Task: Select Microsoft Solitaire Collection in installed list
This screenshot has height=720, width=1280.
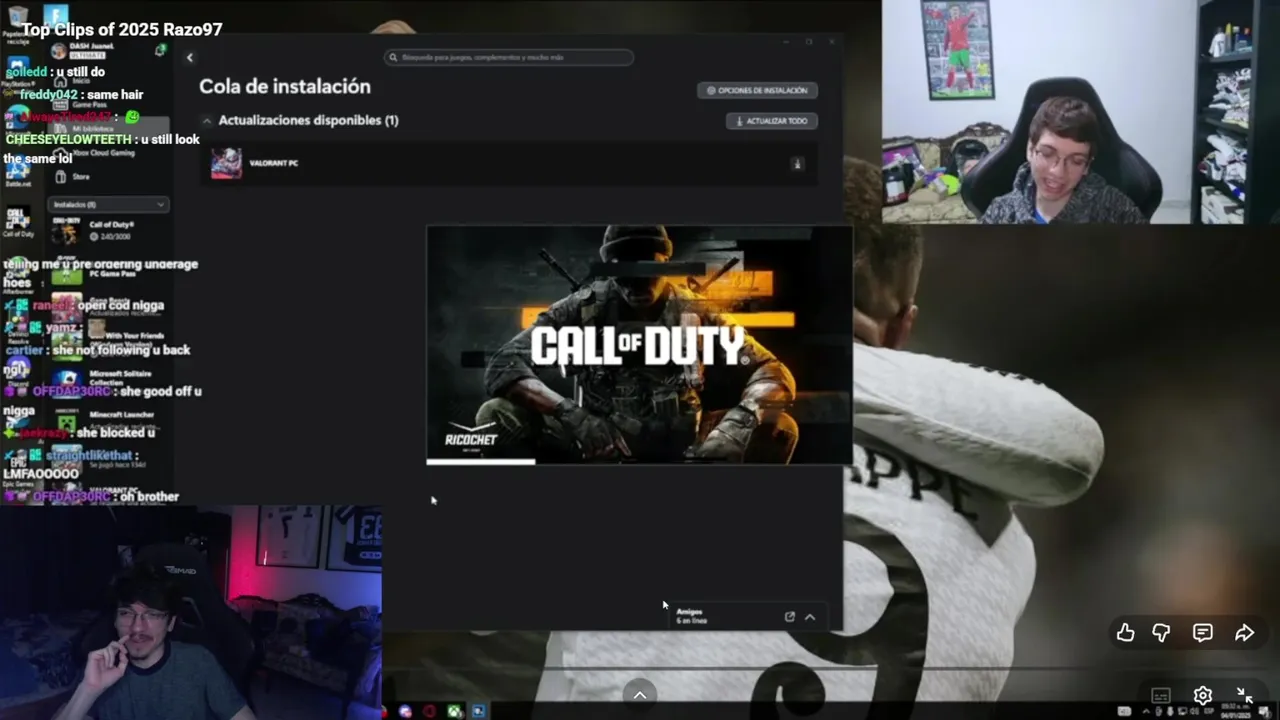Action: click(108, 378)
